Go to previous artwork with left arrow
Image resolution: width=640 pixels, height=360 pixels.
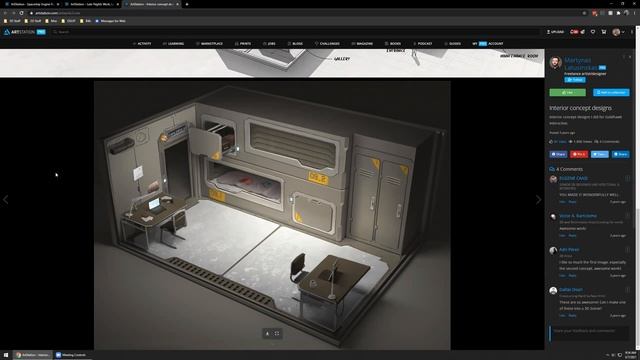click(x=6, y=200)
